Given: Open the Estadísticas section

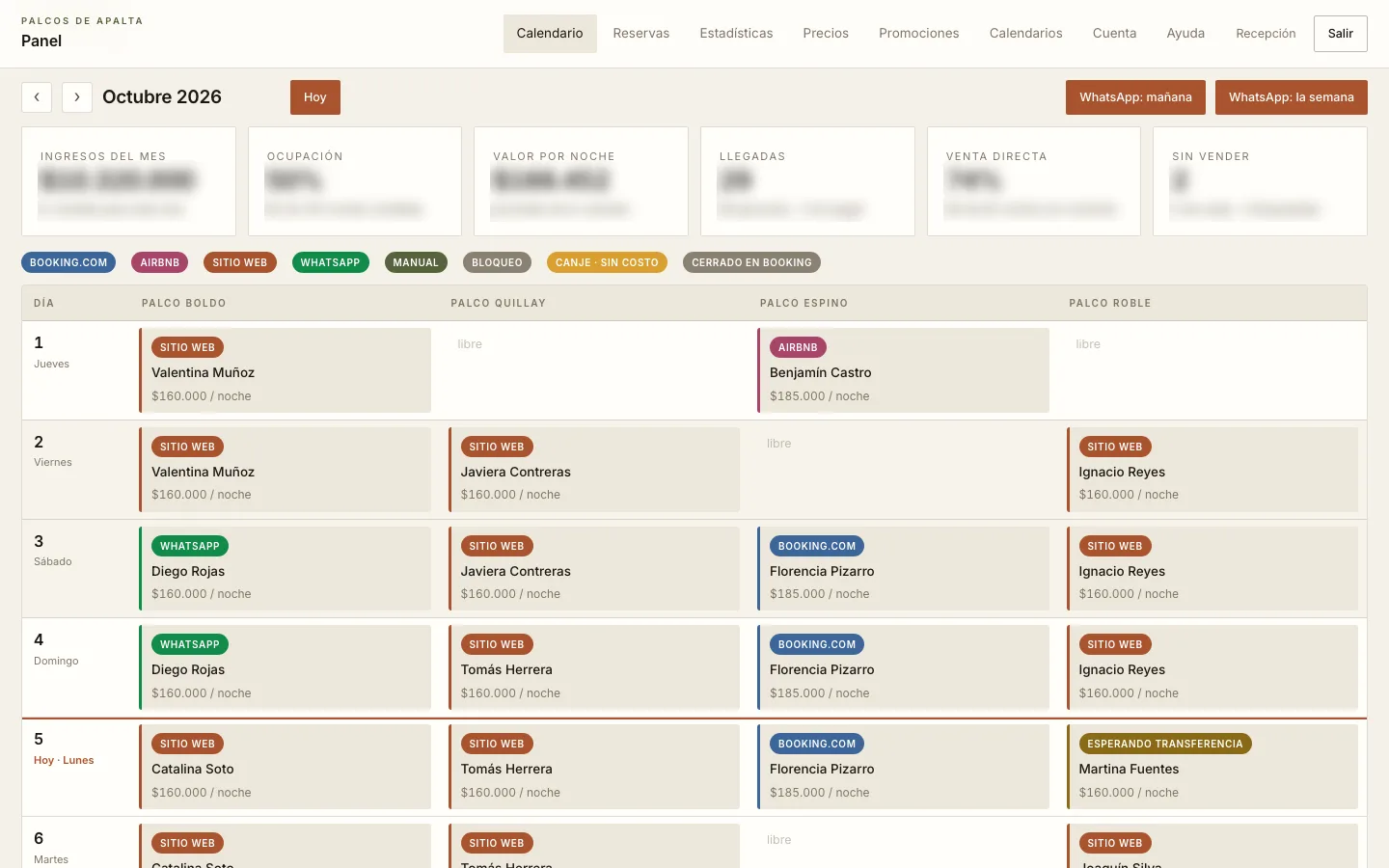Looking at the screenshot, I should point(736,34).
